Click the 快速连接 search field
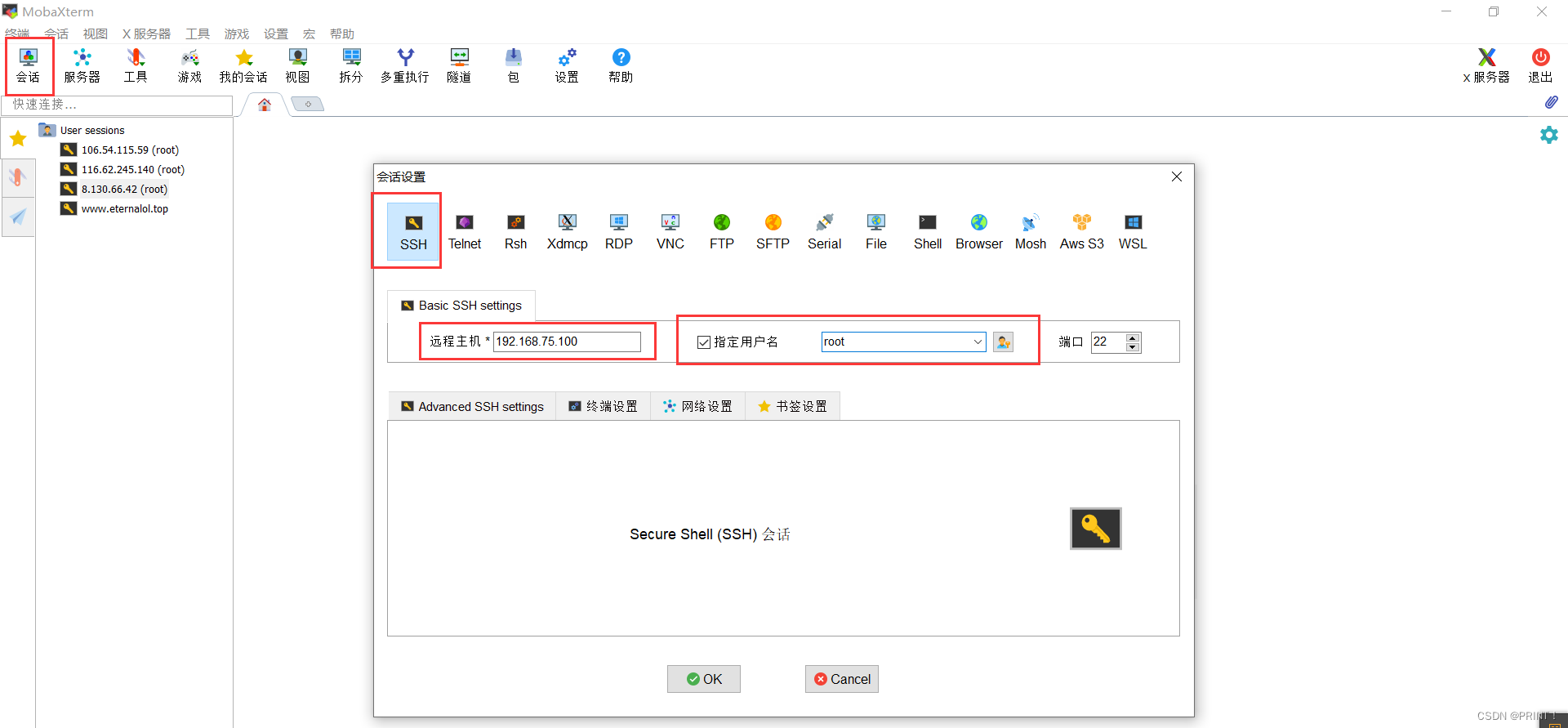 coord(118,105)
